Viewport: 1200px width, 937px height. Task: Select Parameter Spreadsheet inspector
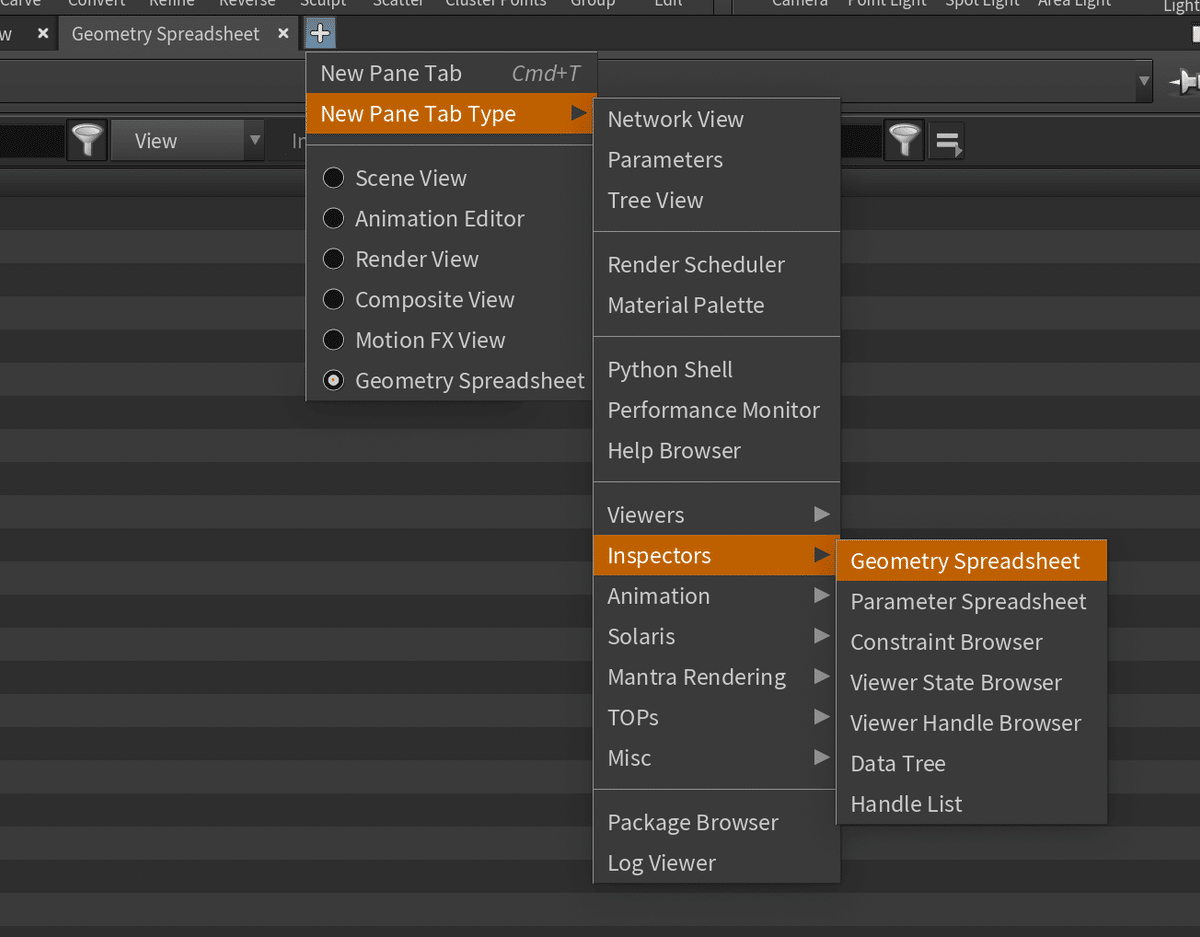968,601
